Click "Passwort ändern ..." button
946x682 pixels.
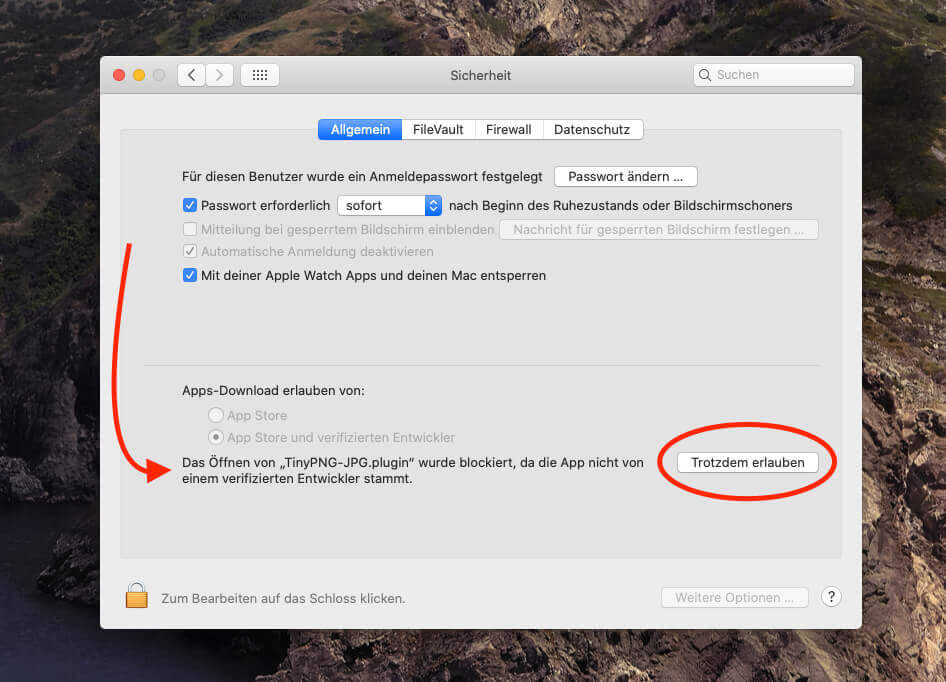625,176
